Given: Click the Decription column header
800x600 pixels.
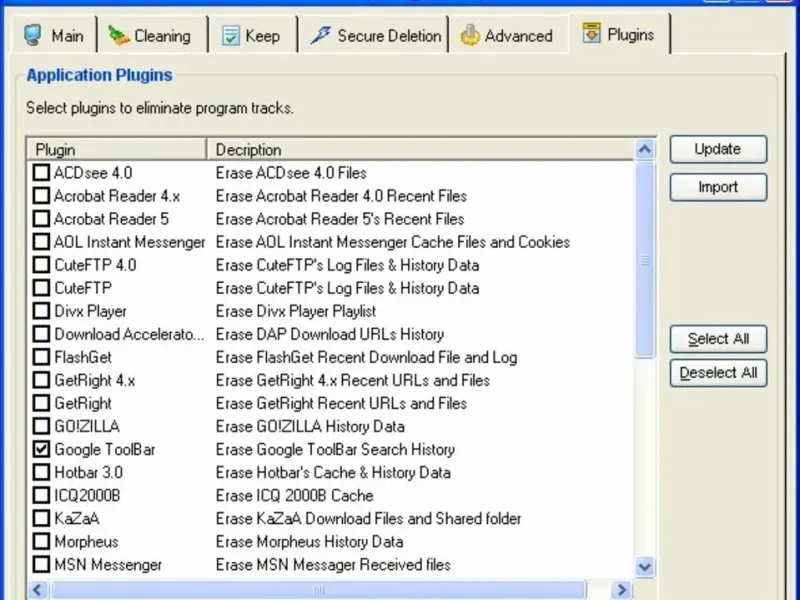Looking at the screenshot, I should pyautogui.click(x=420, y=149).
